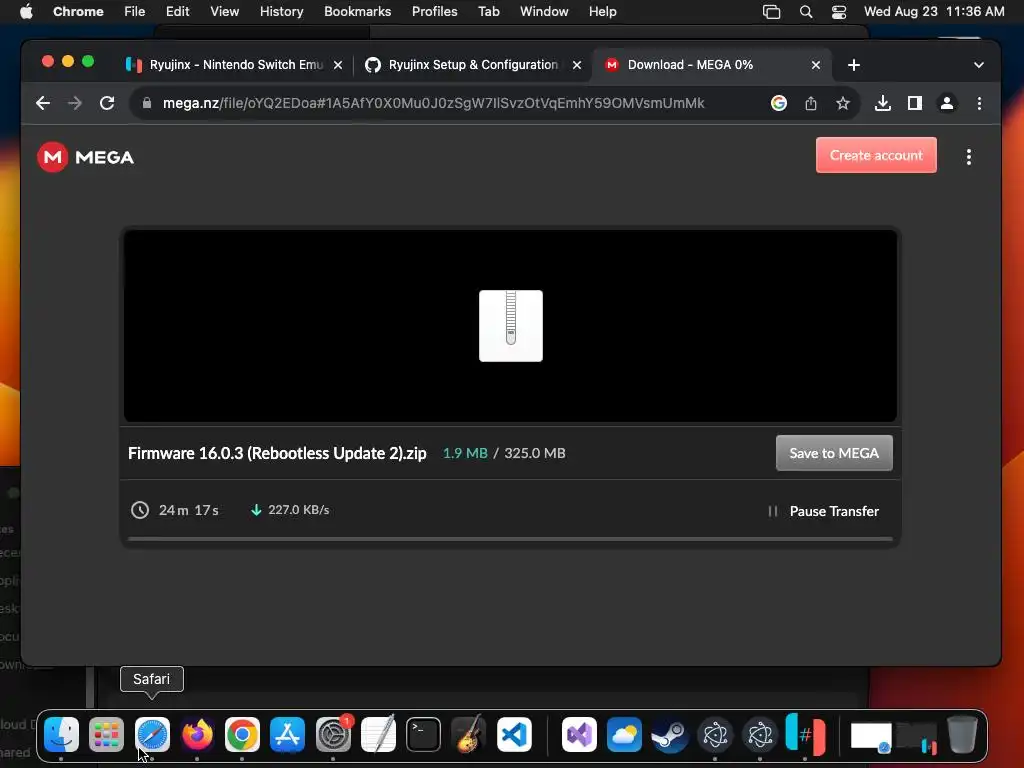Open Steam from the dock
Image resolution: width=1024 pixels, height=768 pixels.
(x=669, y=735)
